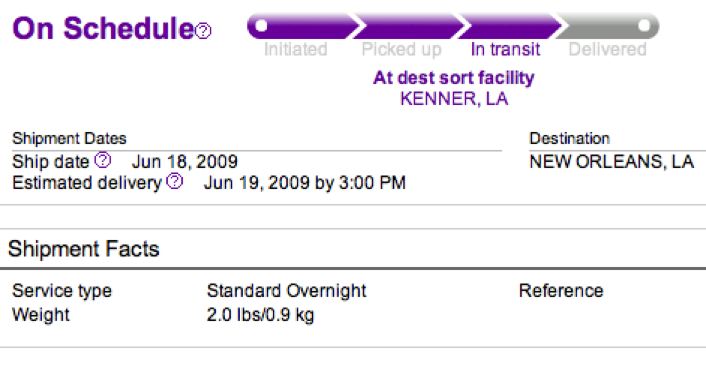Click the Initiated stage label
706x366 pixels.
coord(295,49)
